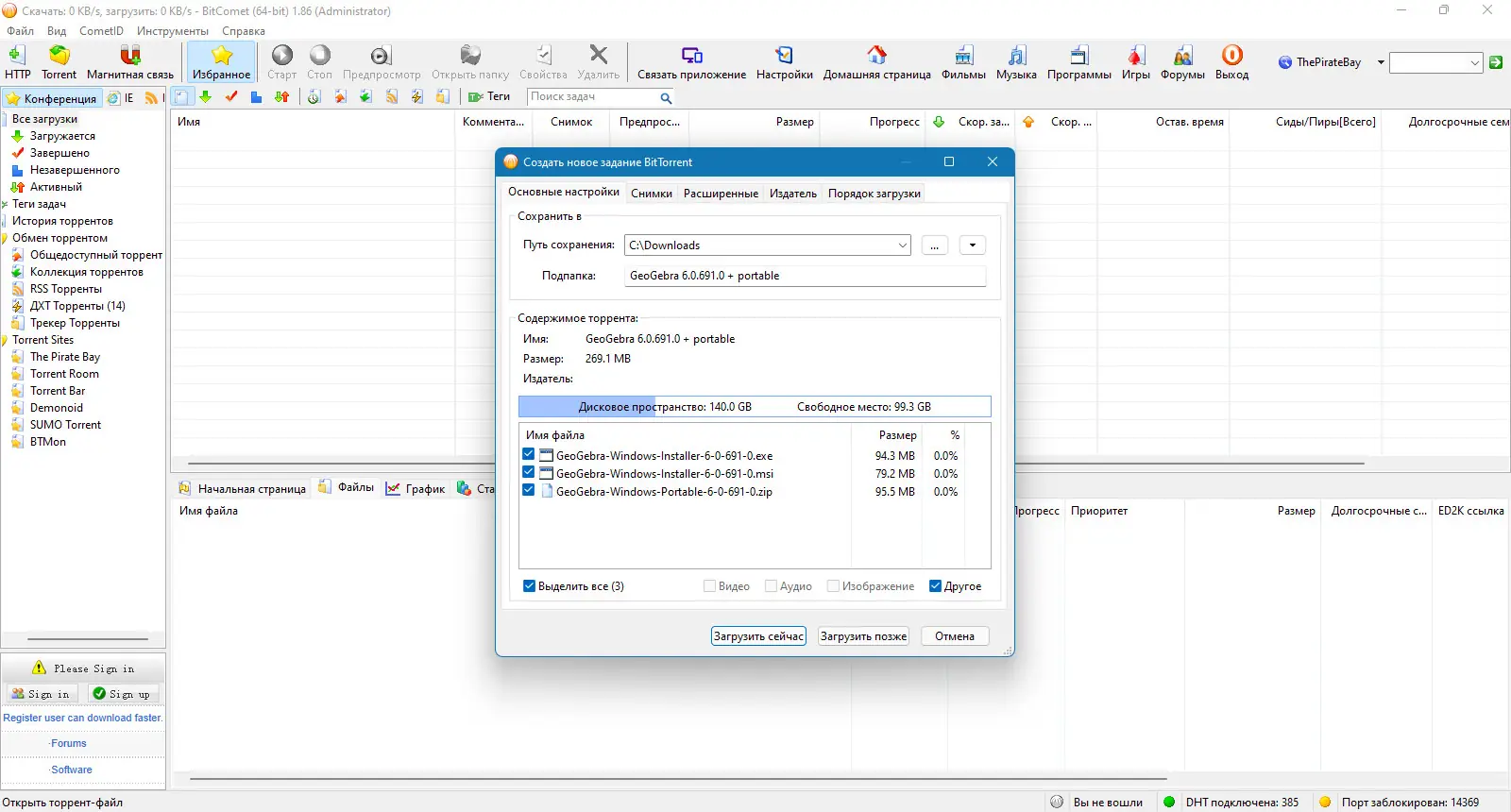1511x812 pixels.
Task: Open the HTTP download toolbar icon
Action: click(x=17, y=62)
